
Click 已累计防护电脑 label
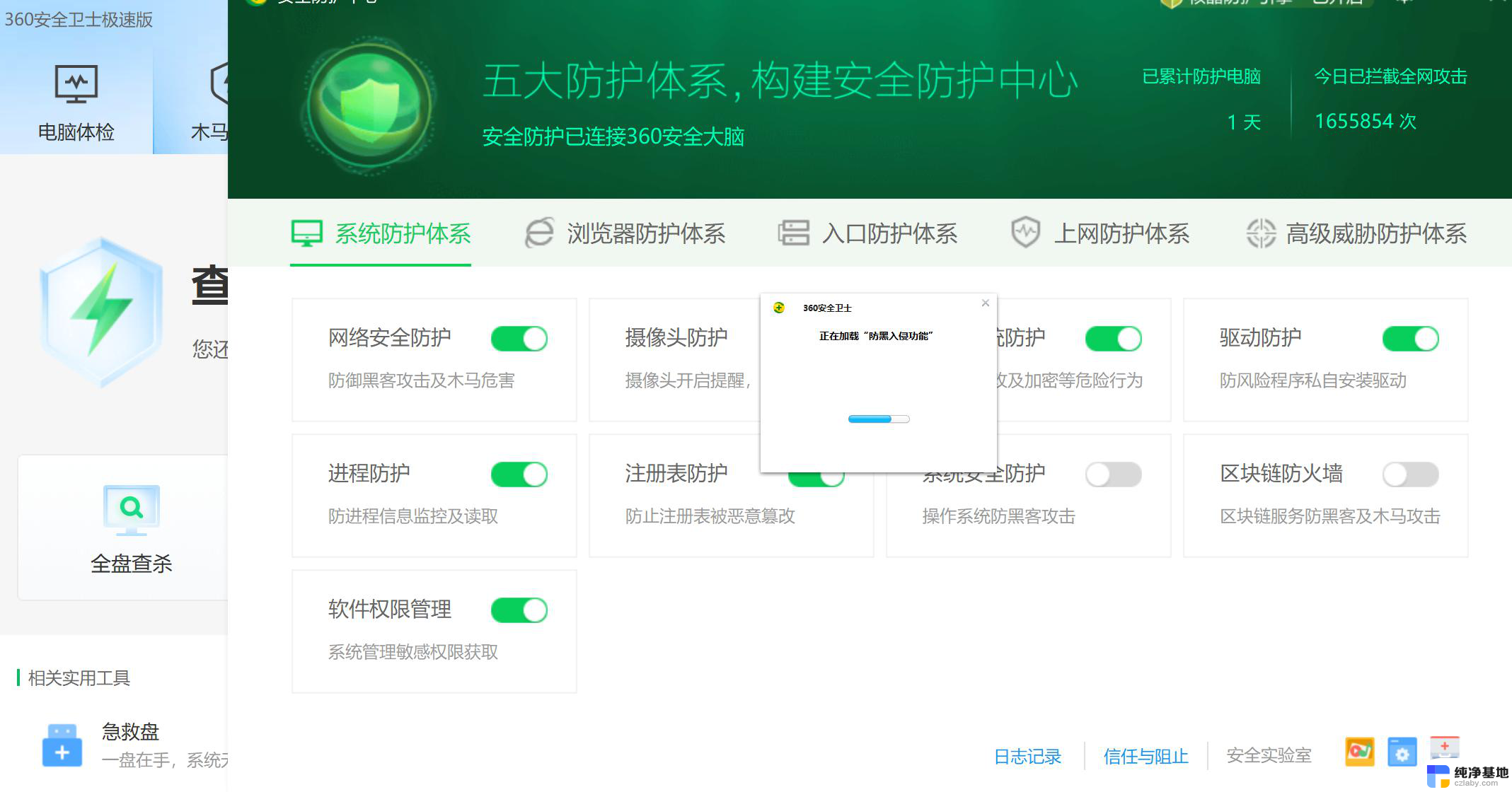[1201, 76]
